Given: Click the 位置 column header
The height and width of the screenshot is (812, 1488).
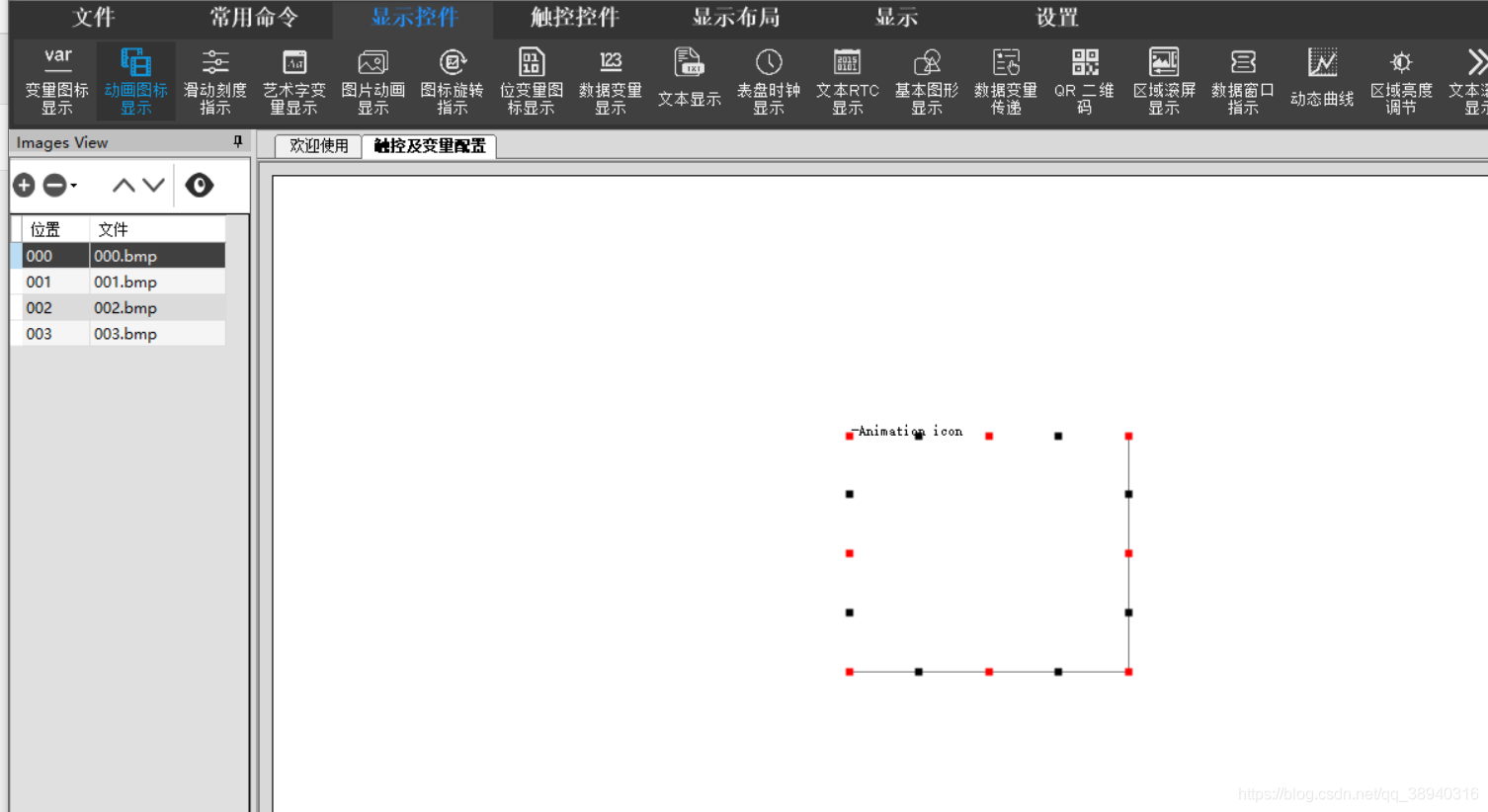Looking at the screenshot, I should point(55,229).
